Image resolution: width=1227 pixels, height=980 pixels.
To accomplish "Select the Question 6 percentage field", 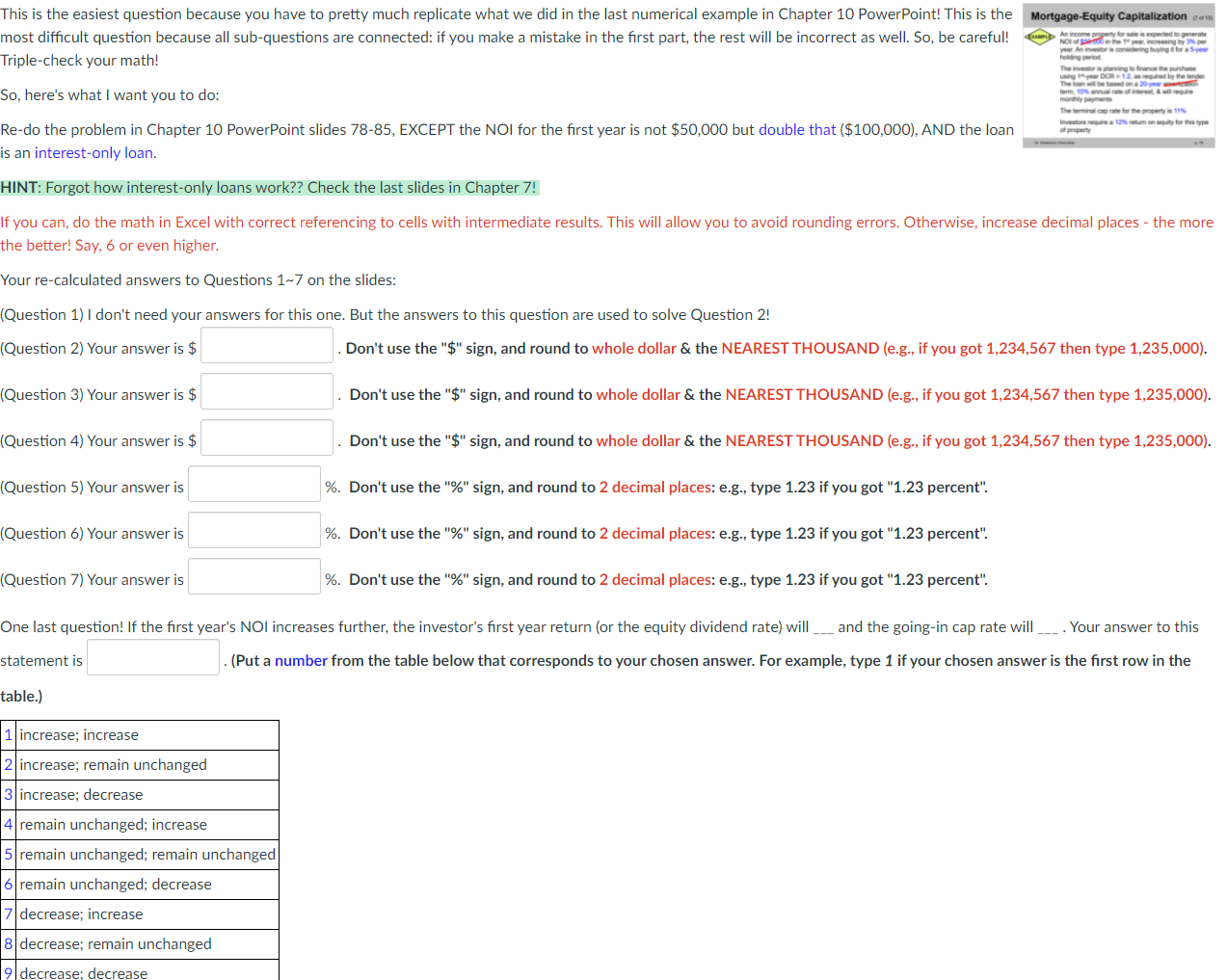I will click(253, 529).
